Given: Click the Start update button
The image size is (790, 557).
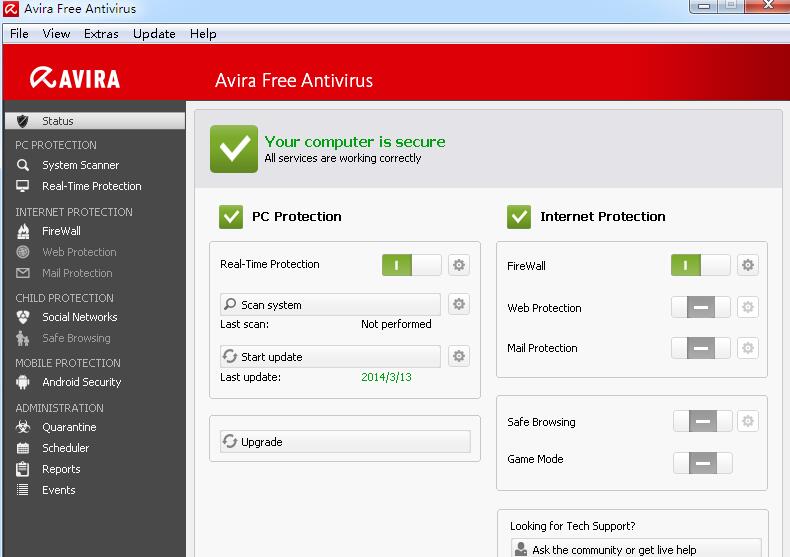Looking at the screenshot, I should click(x=330, y=357).
